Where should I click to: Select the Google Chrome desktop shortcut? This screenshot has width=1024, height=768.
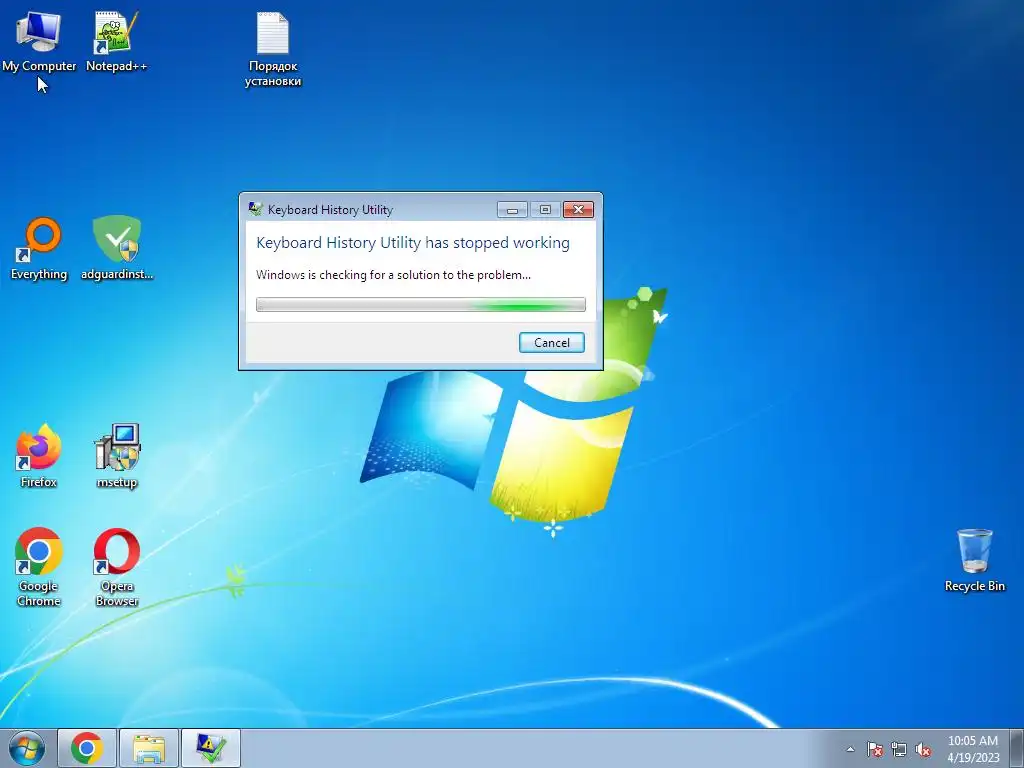pos(39,567)
